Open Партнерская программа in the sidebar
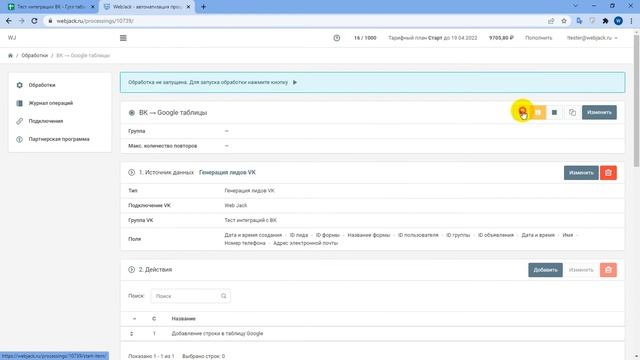The height and width of the screenshot is (360, 640). tap(59, 139)
